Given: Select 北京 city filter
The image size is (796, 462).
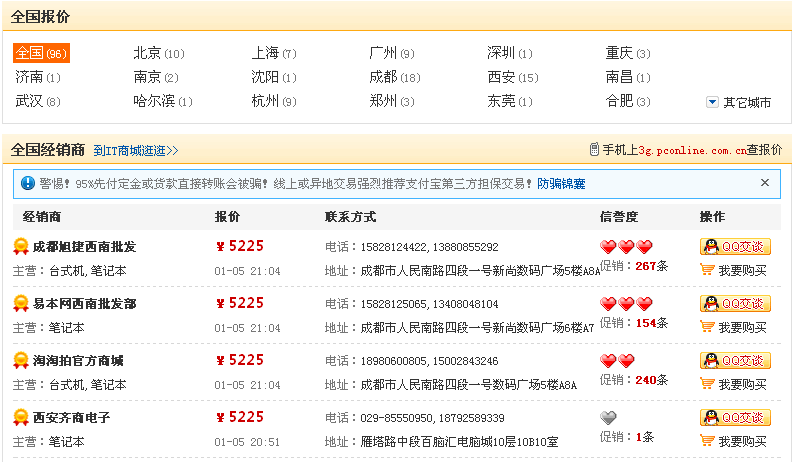Looking at the screenshot, I should 147,53.
